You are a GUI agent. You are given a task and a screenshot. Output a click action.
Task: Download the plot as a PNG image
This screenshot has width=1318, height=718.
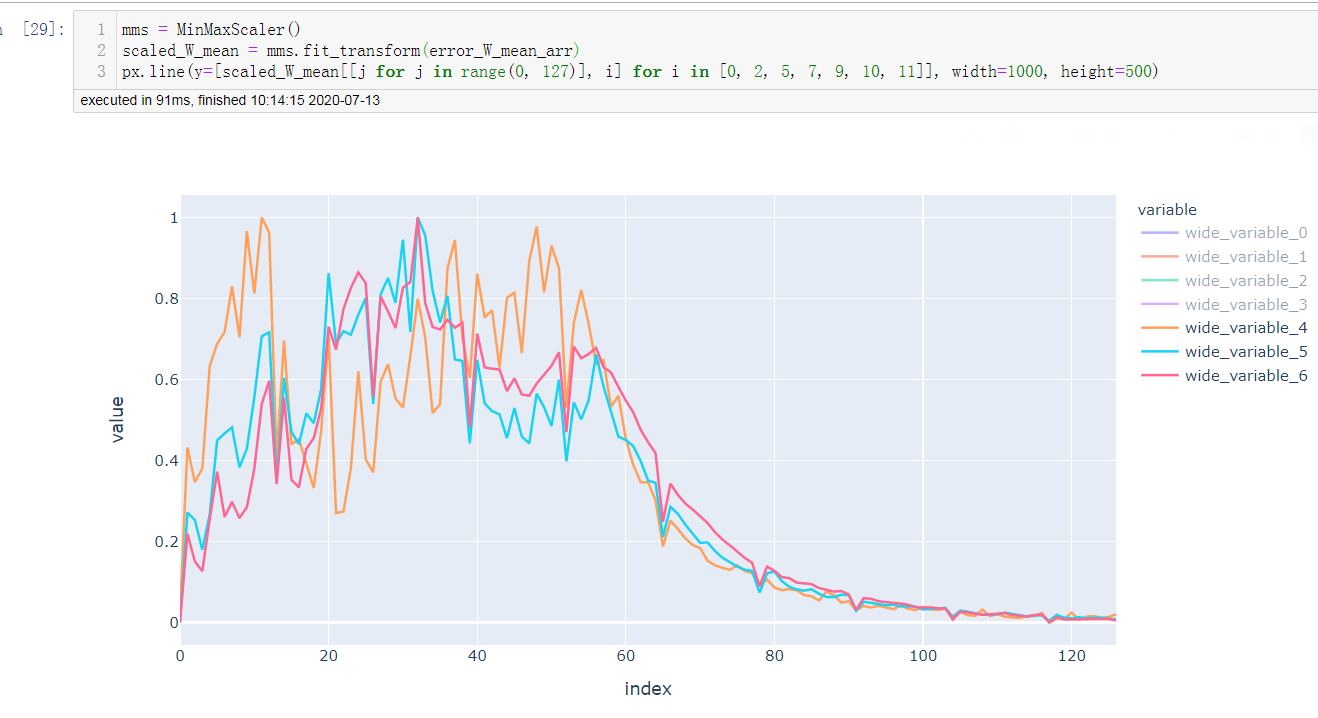pyautogui.click(x=972, y=137)
